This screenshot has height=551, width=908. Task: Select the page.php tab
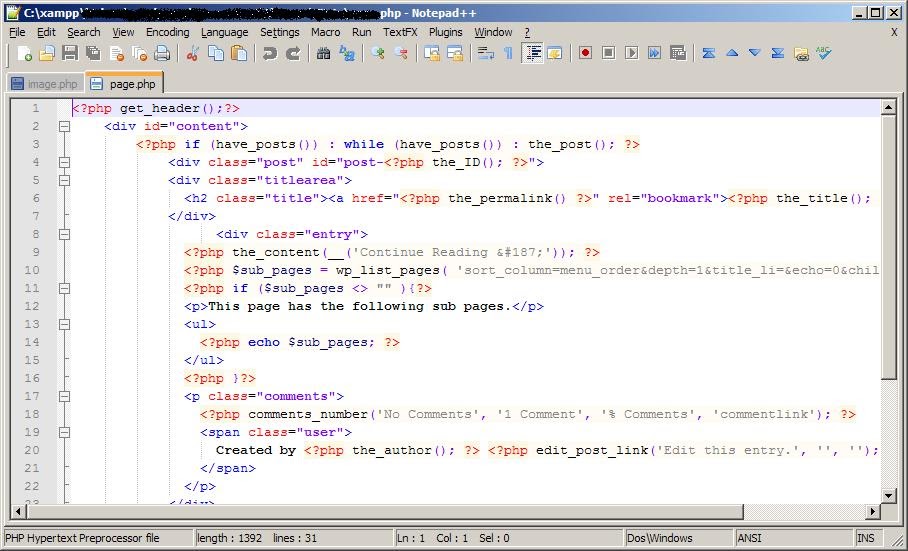(125, 84)
